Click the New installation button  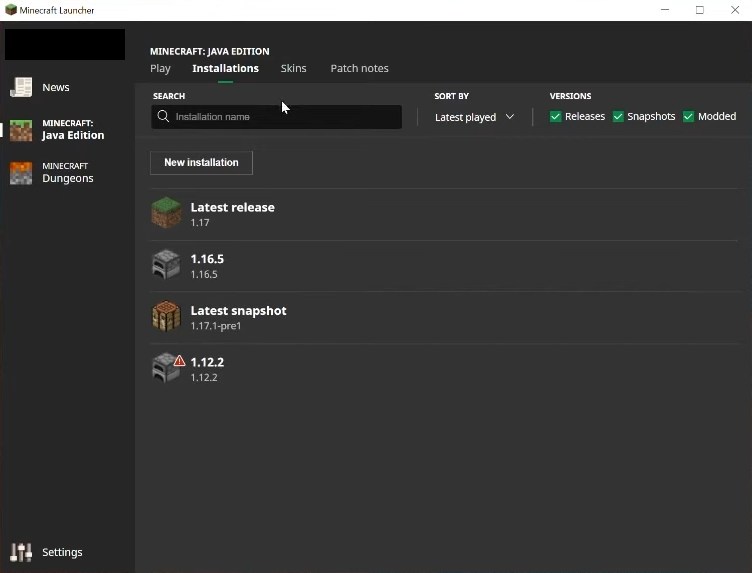tap(201, 163)
